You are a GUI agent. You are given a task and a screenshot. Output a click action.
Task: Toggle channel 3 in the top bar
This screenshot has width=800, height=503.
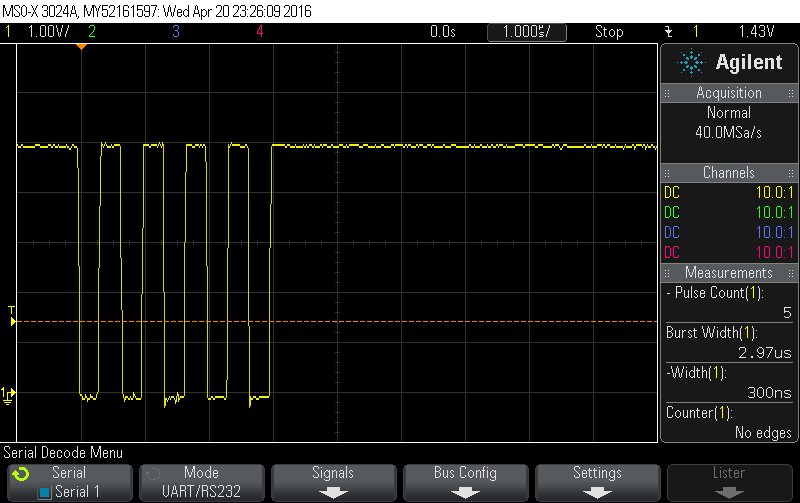pos(175,32)
